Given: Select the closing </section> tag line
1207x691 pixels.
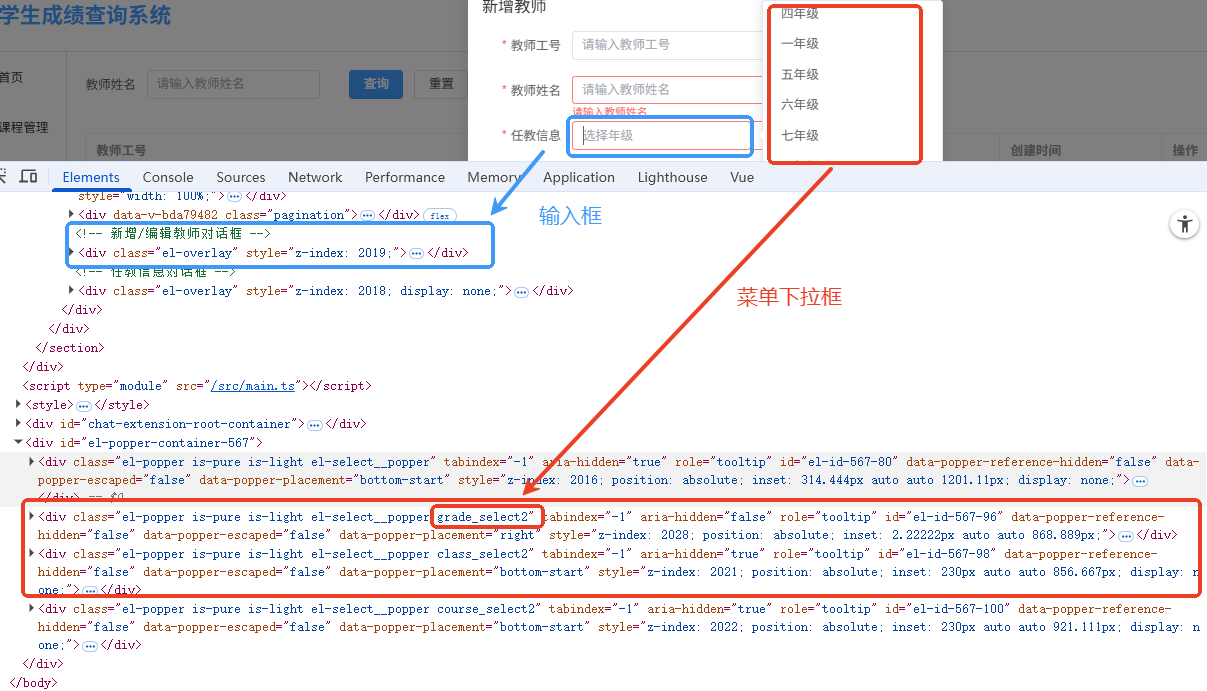Looking at the screenshot, I should 69,348.
